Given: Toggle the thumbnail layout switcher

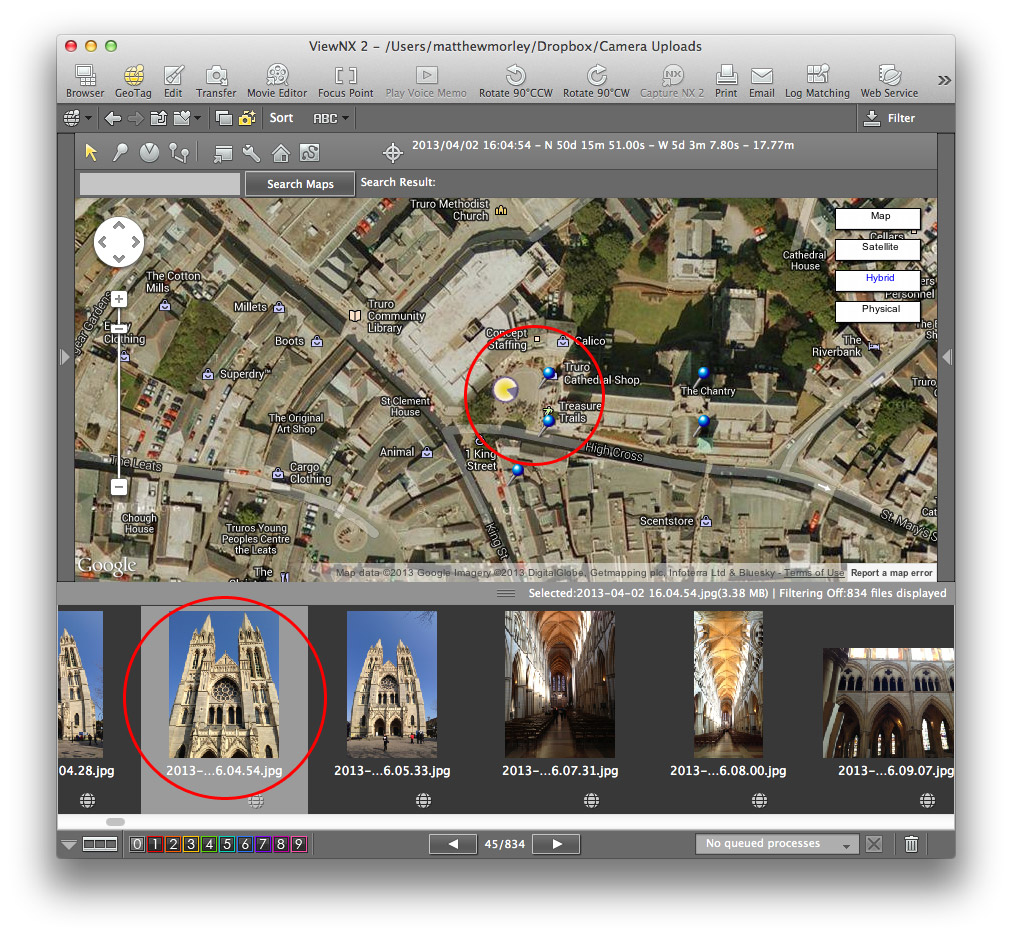Looking at the screenshot, I should pyautogui.click(x=100, y=844).
